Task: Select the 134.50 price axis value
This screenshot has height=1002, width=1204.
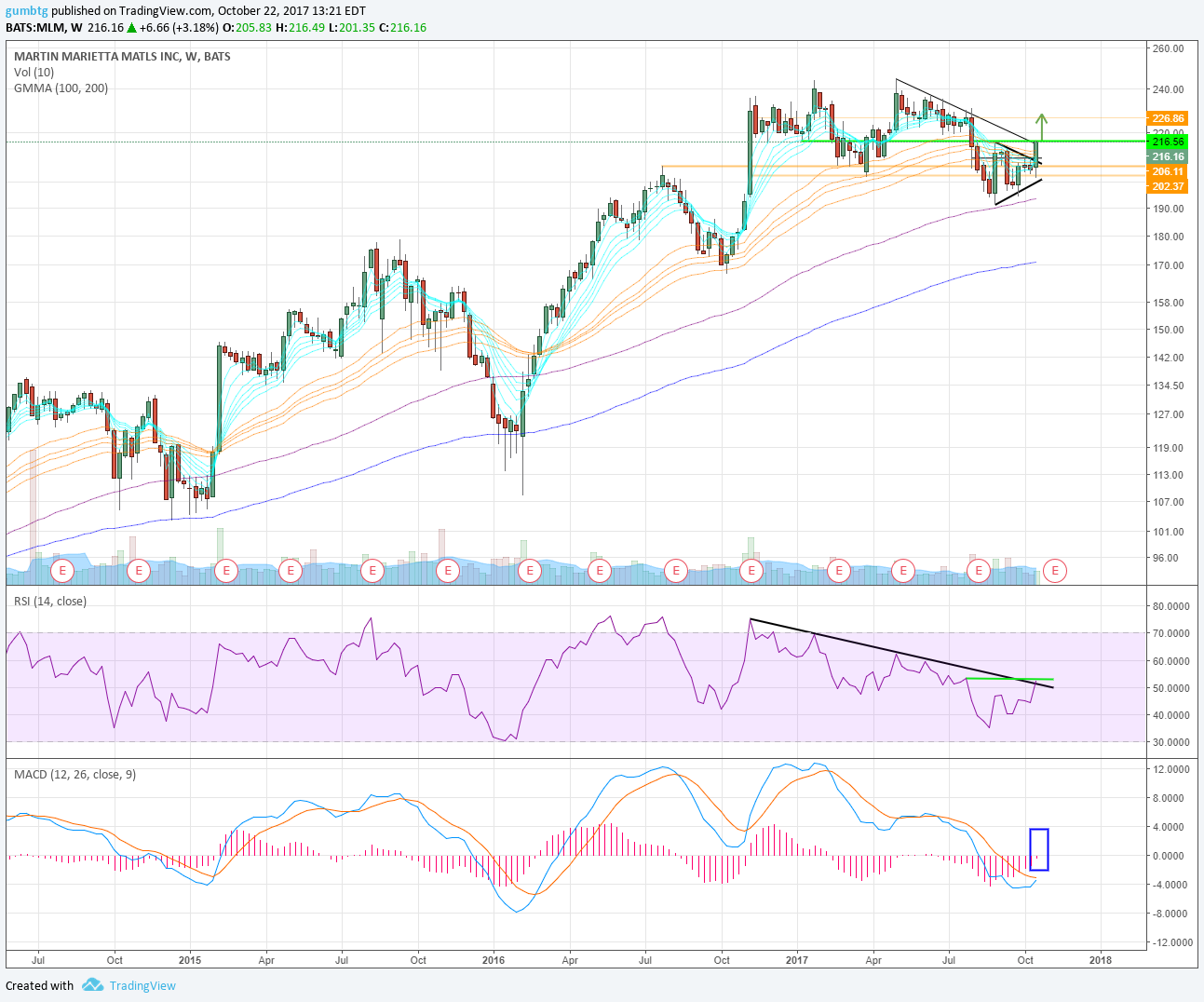Action: coord(1168,386)
